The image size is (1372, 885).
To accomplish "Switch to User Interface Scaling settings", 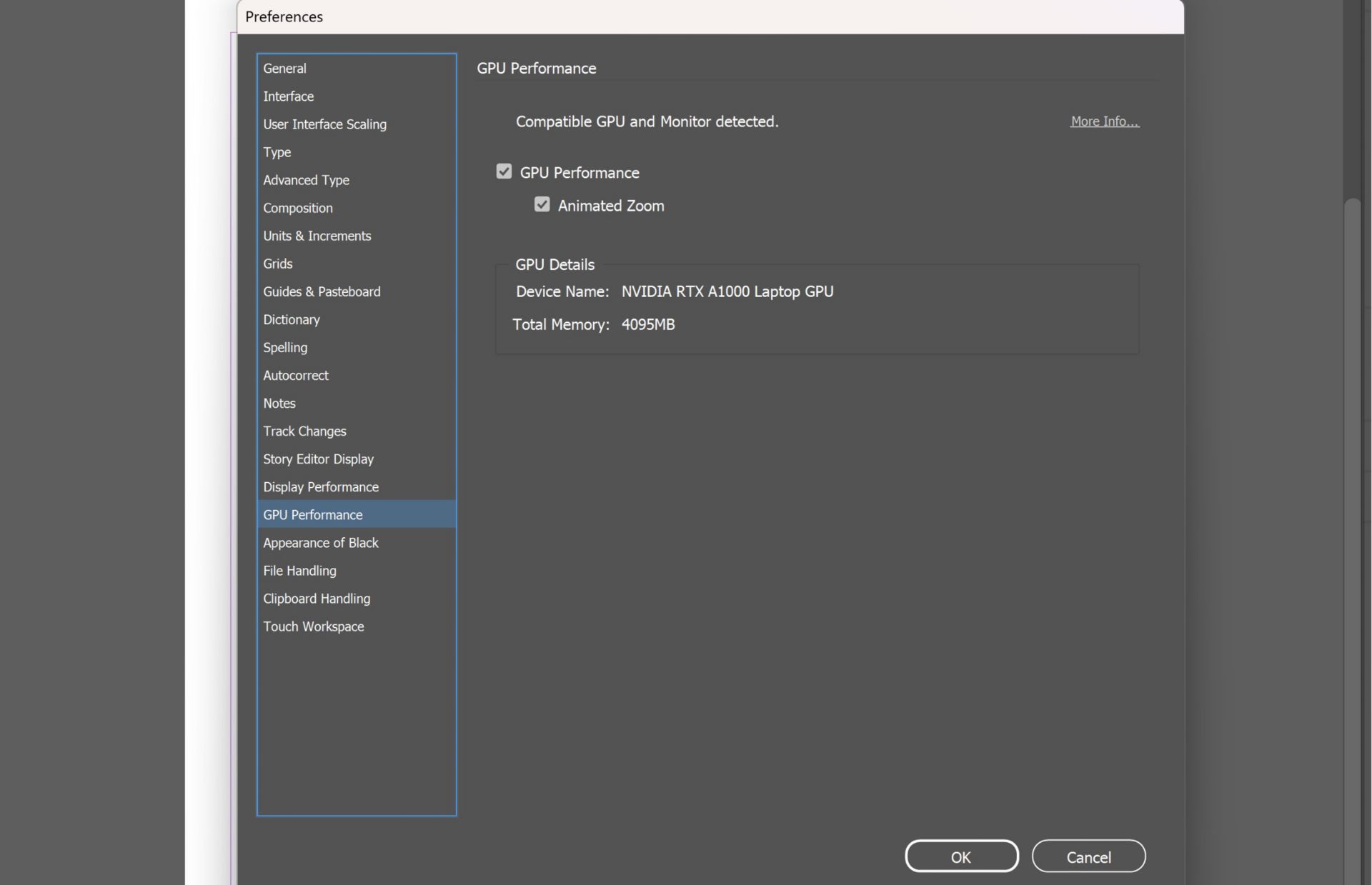I will click(324, 124).
